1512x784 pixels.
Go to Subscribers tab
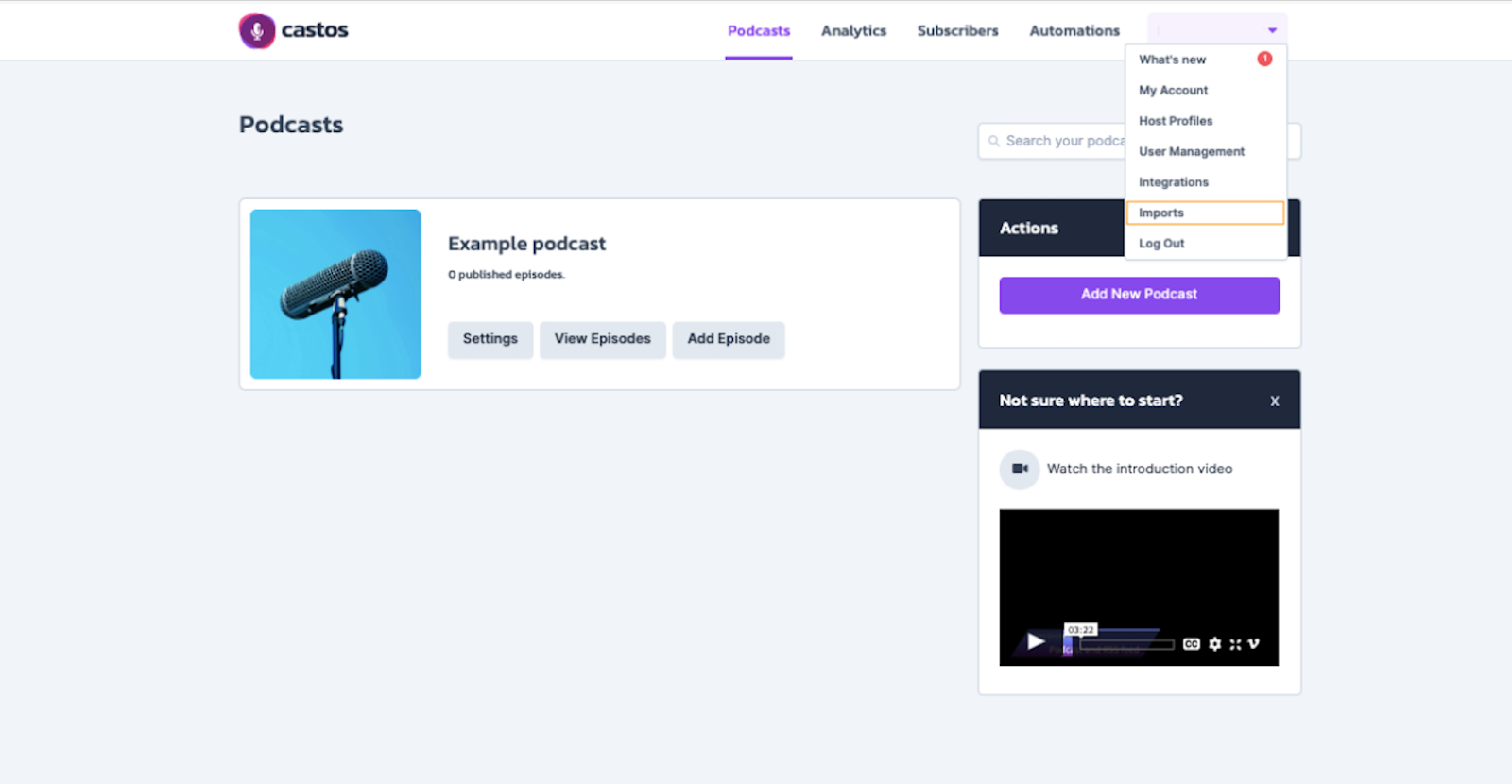pyautogui.click(x=958, y=31)
